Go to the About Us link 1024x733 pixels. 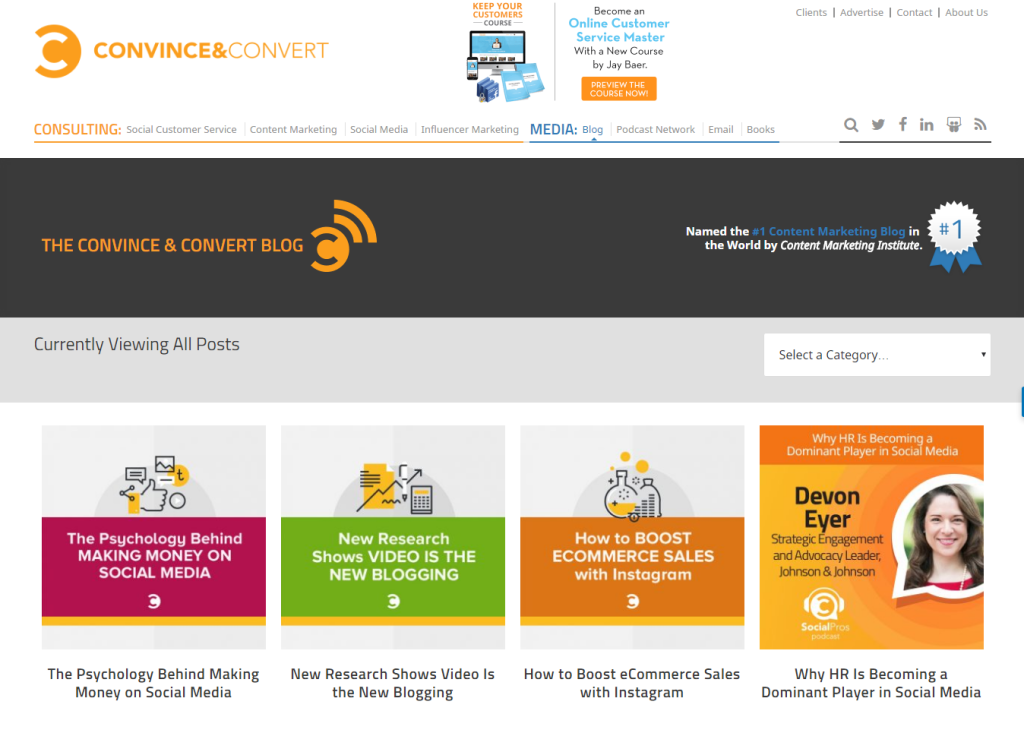coord(967,12)
